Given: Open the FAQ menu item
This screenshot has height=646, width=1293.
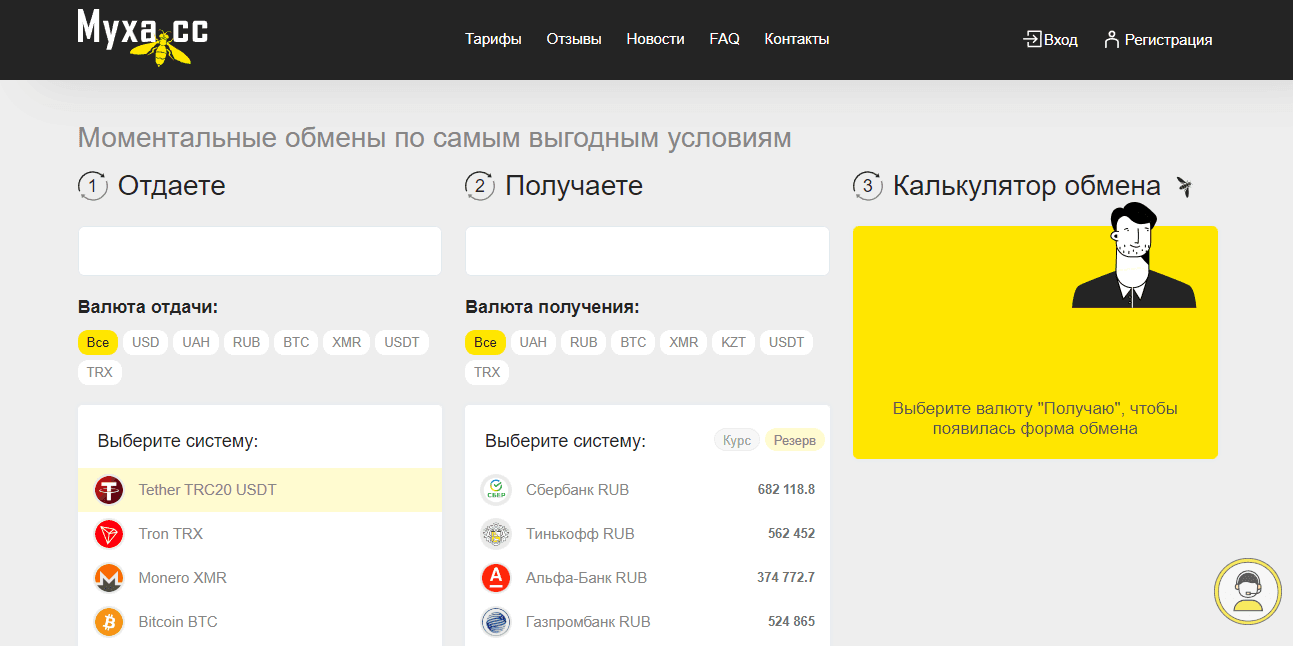Looking at the screenshot, I should (724, 39).
